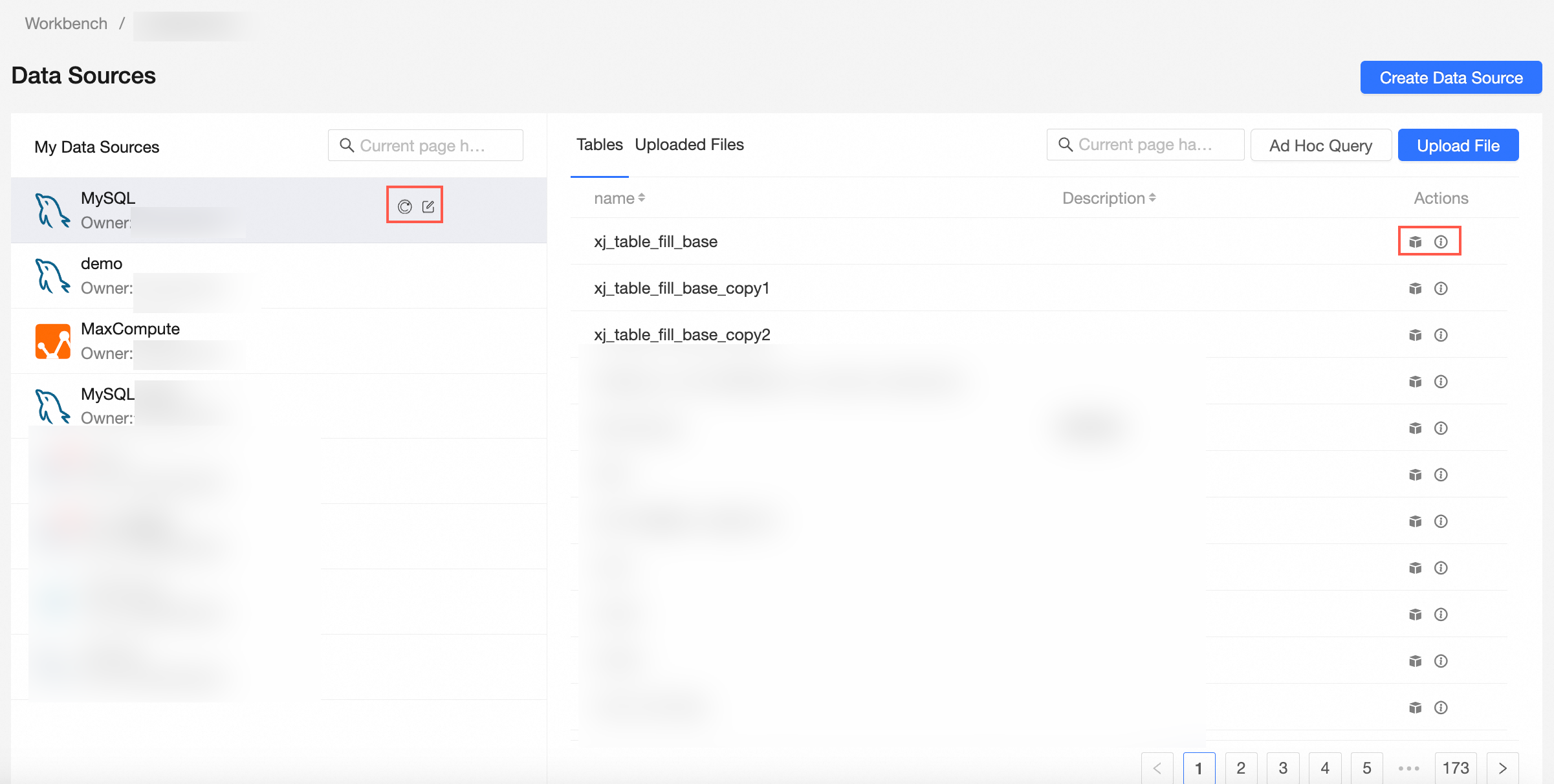Go to next page of tables

(1502, 768)
